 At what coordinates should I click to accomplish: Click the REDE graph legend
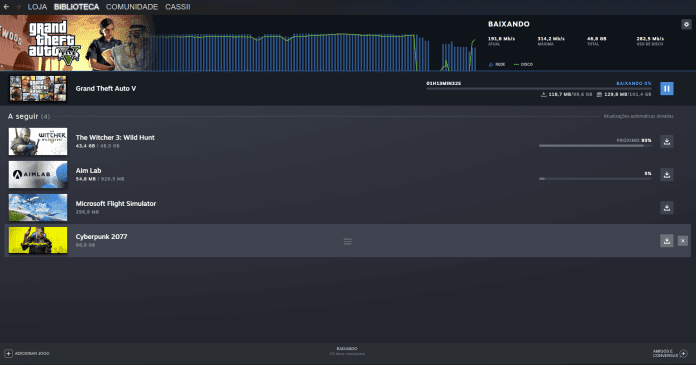coord(497,64)
